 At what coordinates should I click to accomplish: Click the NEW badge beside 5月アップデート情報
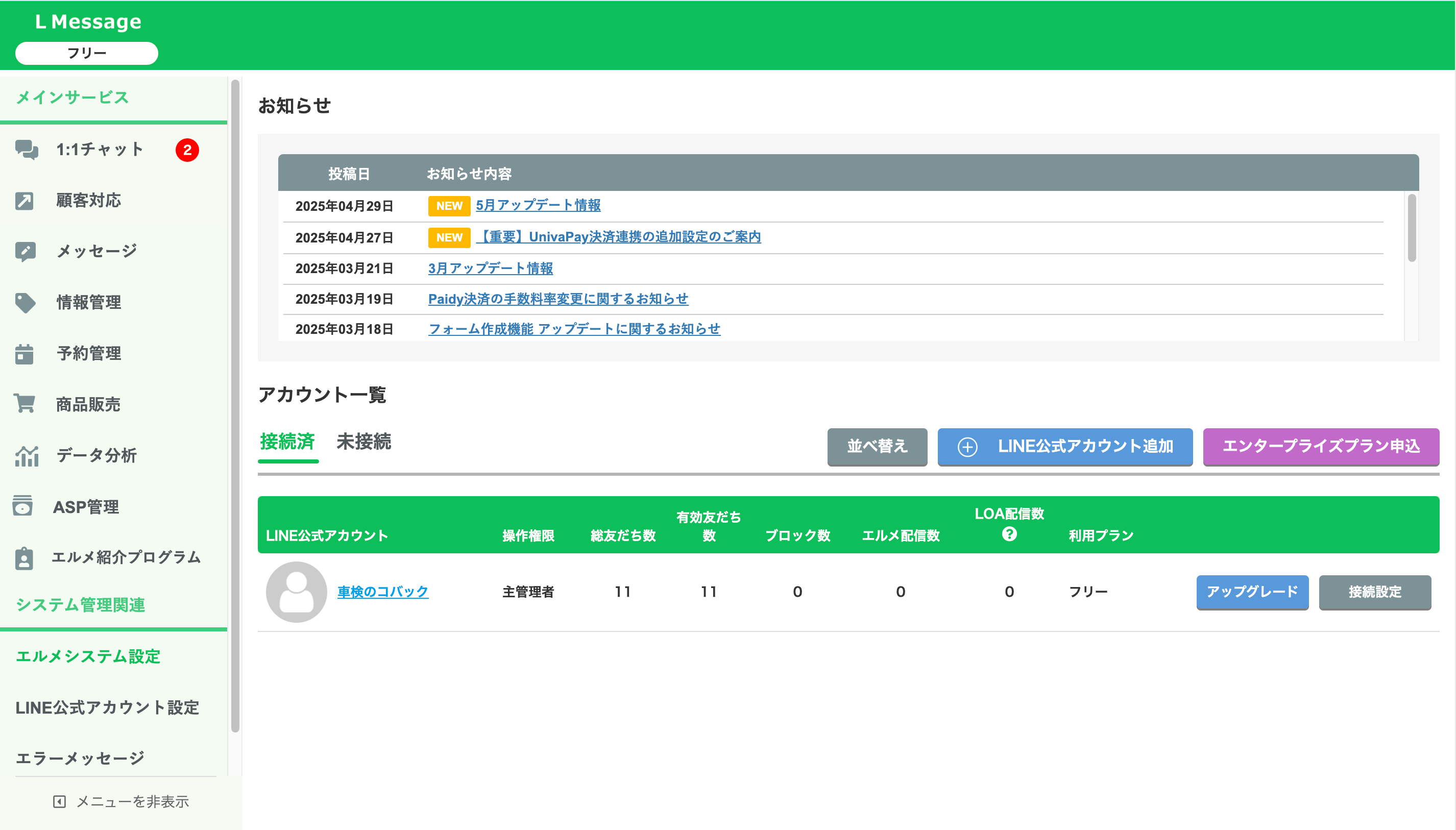click(x=449, y=206)
